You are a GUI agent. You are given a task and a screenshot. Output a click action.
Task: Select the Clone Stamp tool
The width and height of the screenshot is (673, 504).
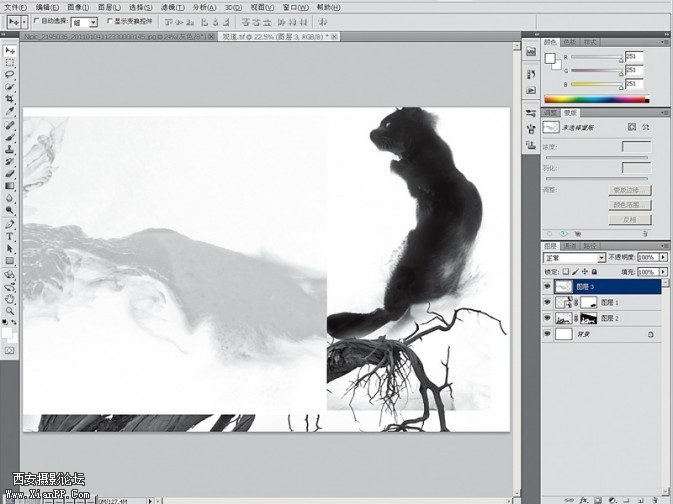(x=9, y=149)
